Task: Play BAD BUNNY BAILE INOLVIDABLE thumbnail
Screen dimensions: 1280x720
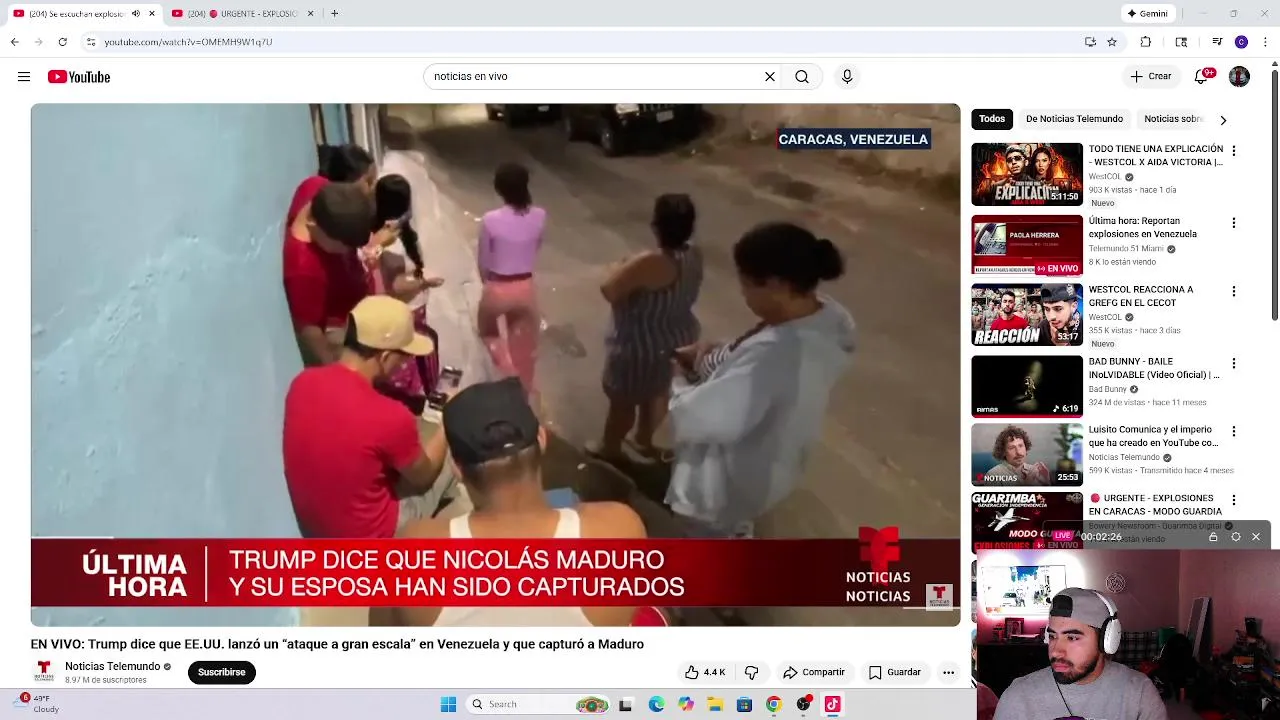Action: [1027, 386]
